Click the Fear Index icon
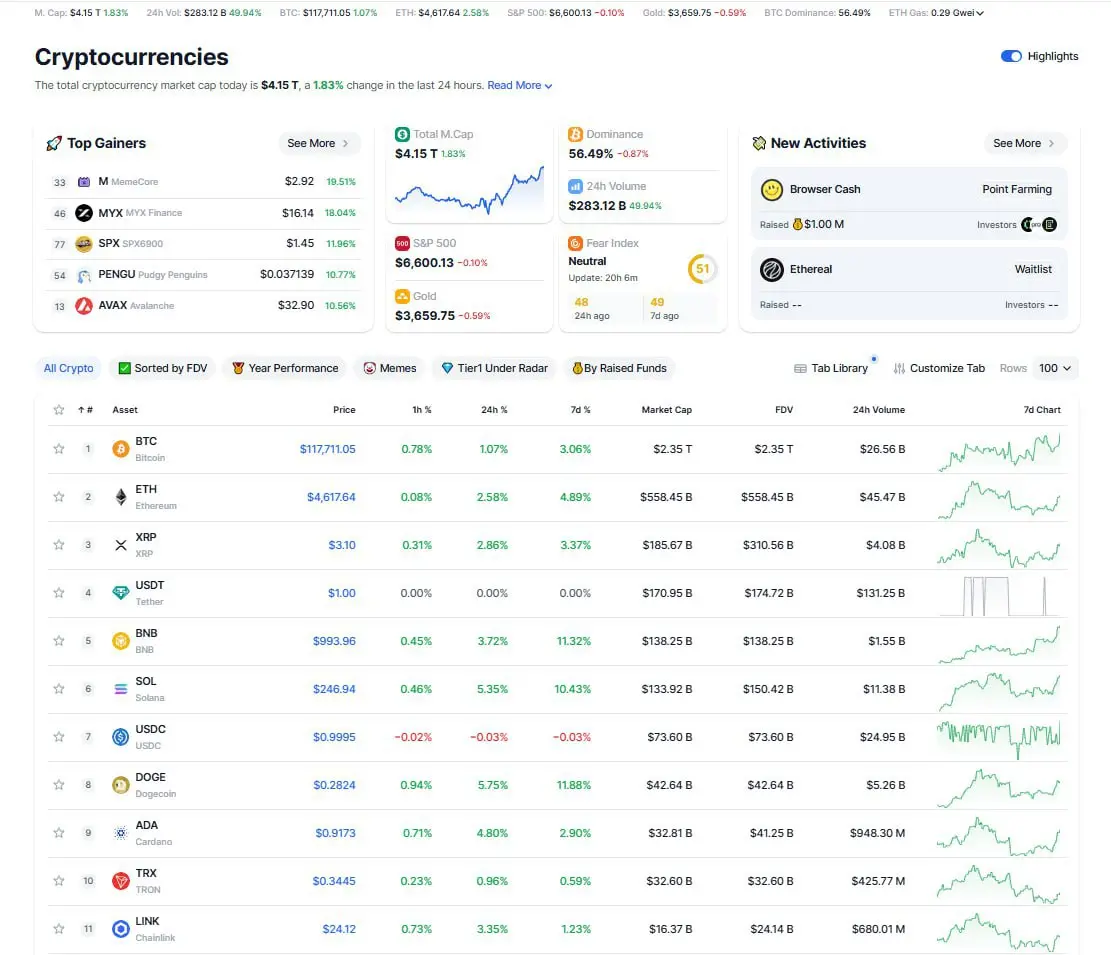This screenshot has width=1111, height=955. coord(575,243)
